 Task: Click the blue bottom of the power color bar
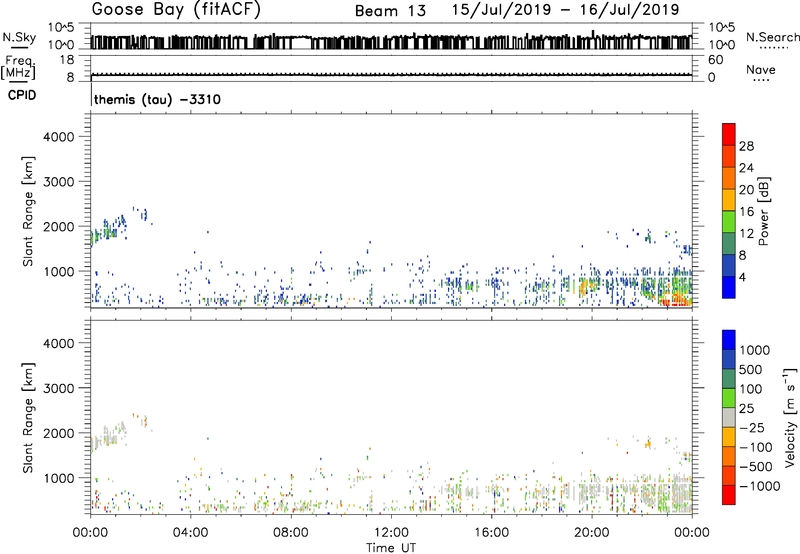point(729,287)
